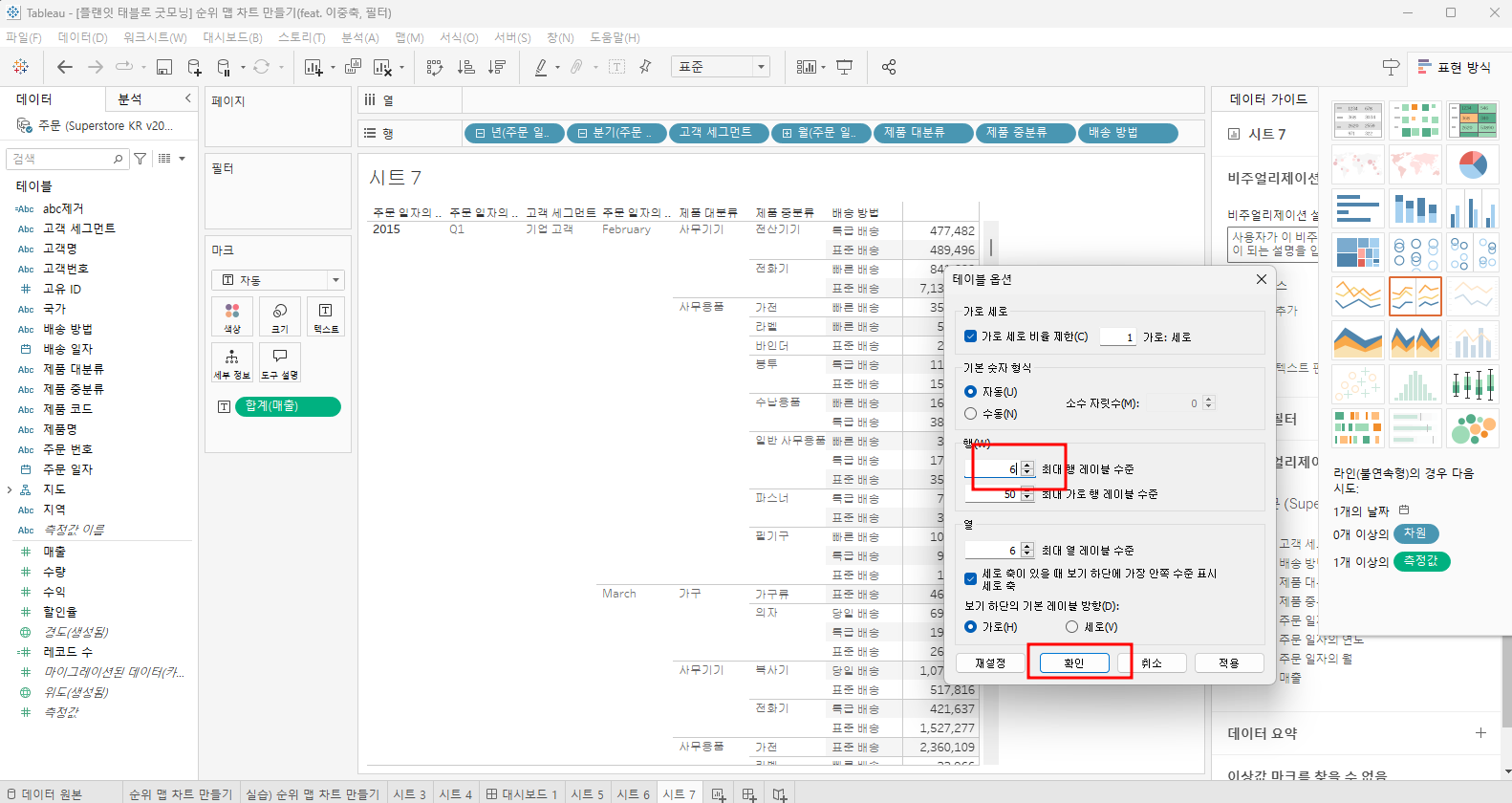Select the 가로(H) label orientation radio

coord(971,627)
